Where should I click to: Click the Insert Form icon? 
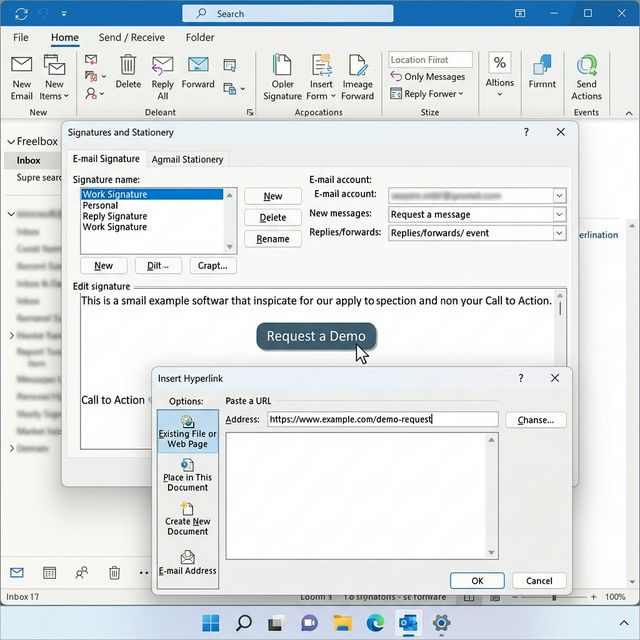point(322,65)
